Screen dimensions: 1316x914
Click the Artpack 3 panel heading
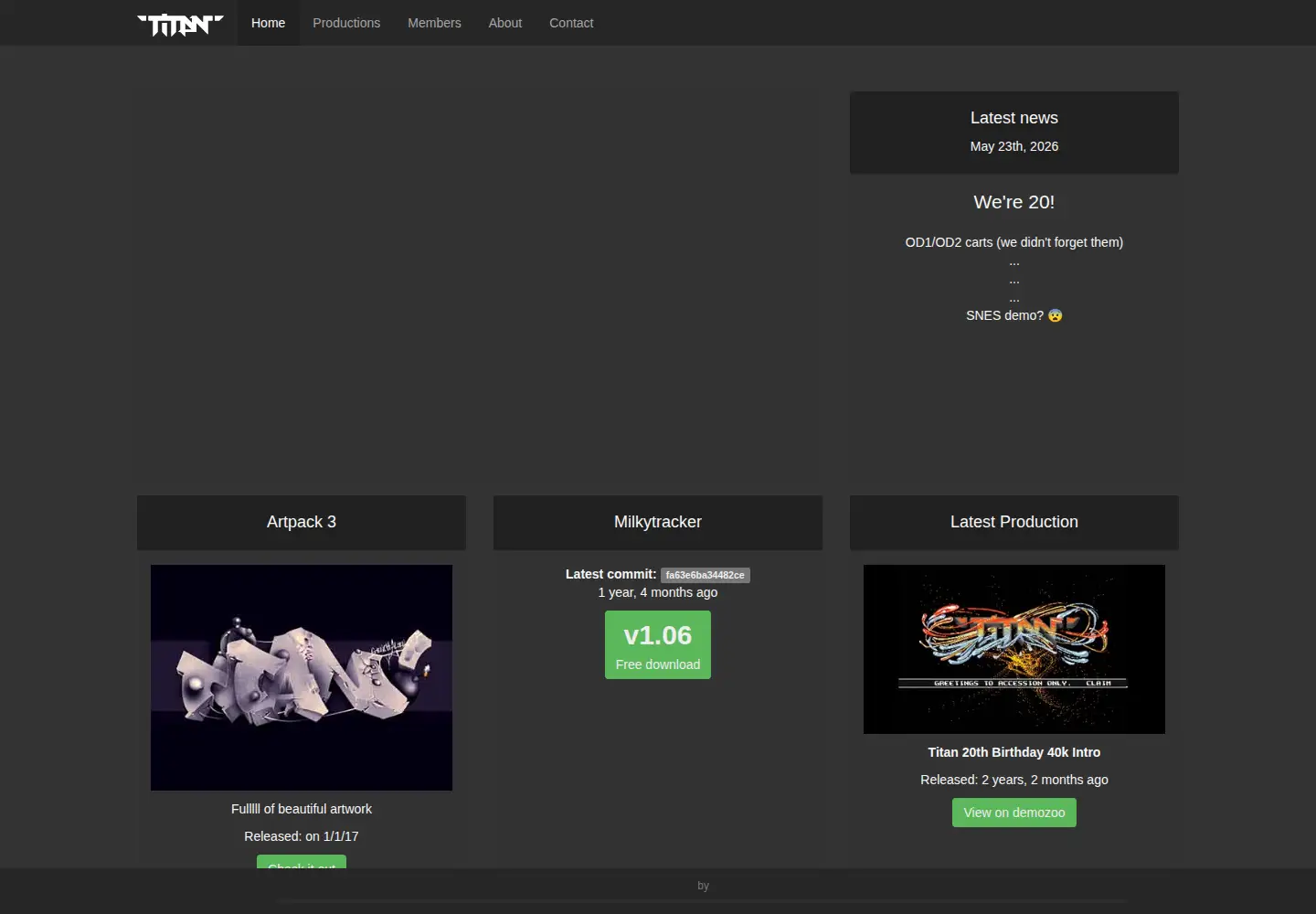pos(302,522)
